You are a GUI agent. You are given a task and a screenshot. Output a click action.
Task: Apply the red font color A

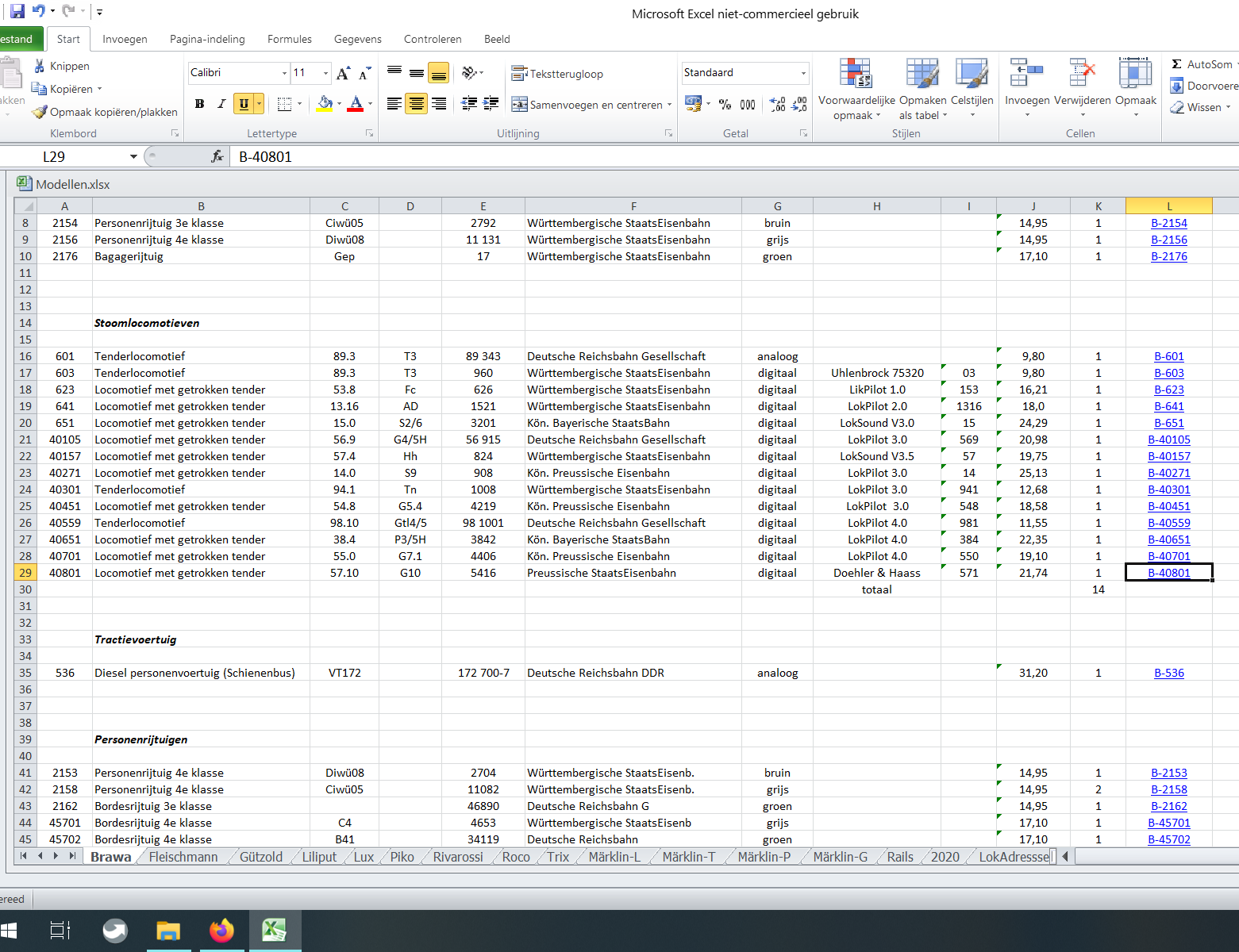coord(356,104)
